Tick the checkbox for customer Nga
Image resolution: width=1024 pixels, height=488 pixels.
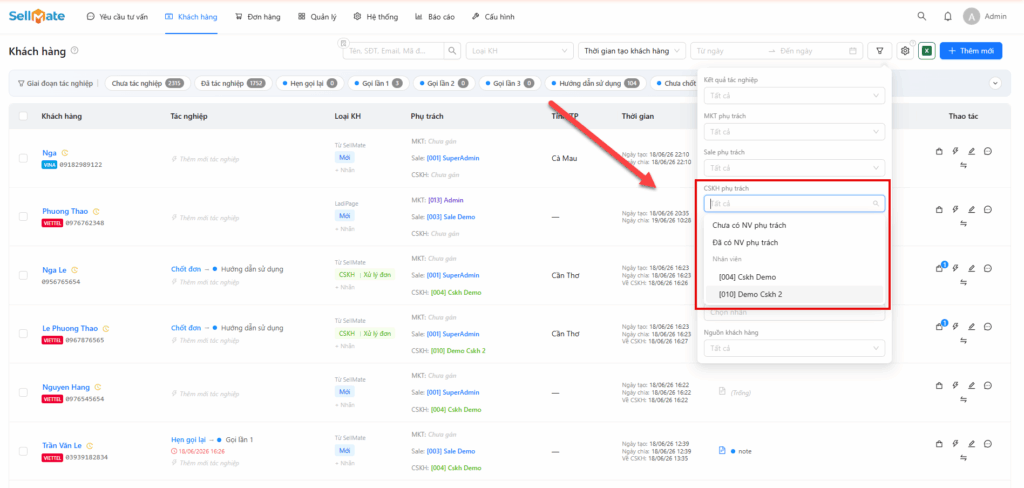tap(24, 158)
